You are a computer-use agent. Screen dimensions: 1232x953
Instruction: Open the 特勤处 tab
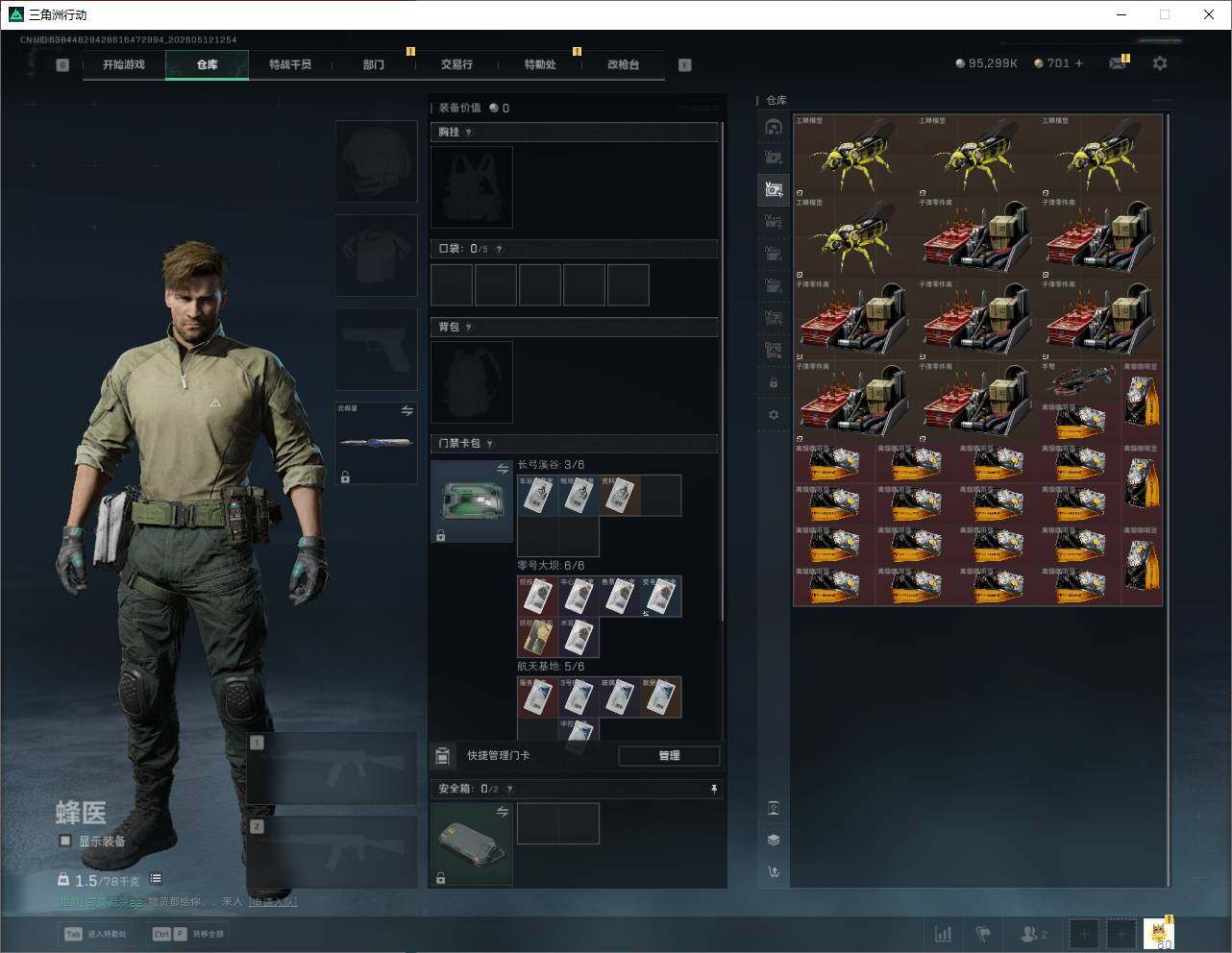[540, 64]
